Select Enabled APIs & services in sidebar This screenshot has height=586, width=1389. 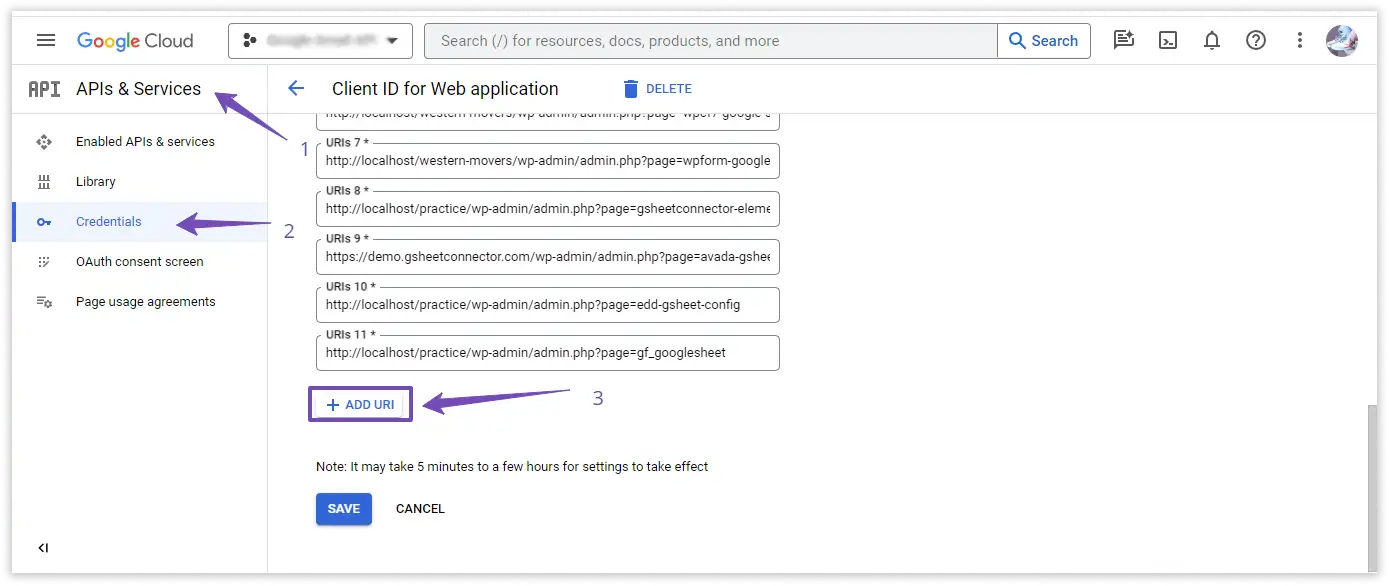(145, 141)
